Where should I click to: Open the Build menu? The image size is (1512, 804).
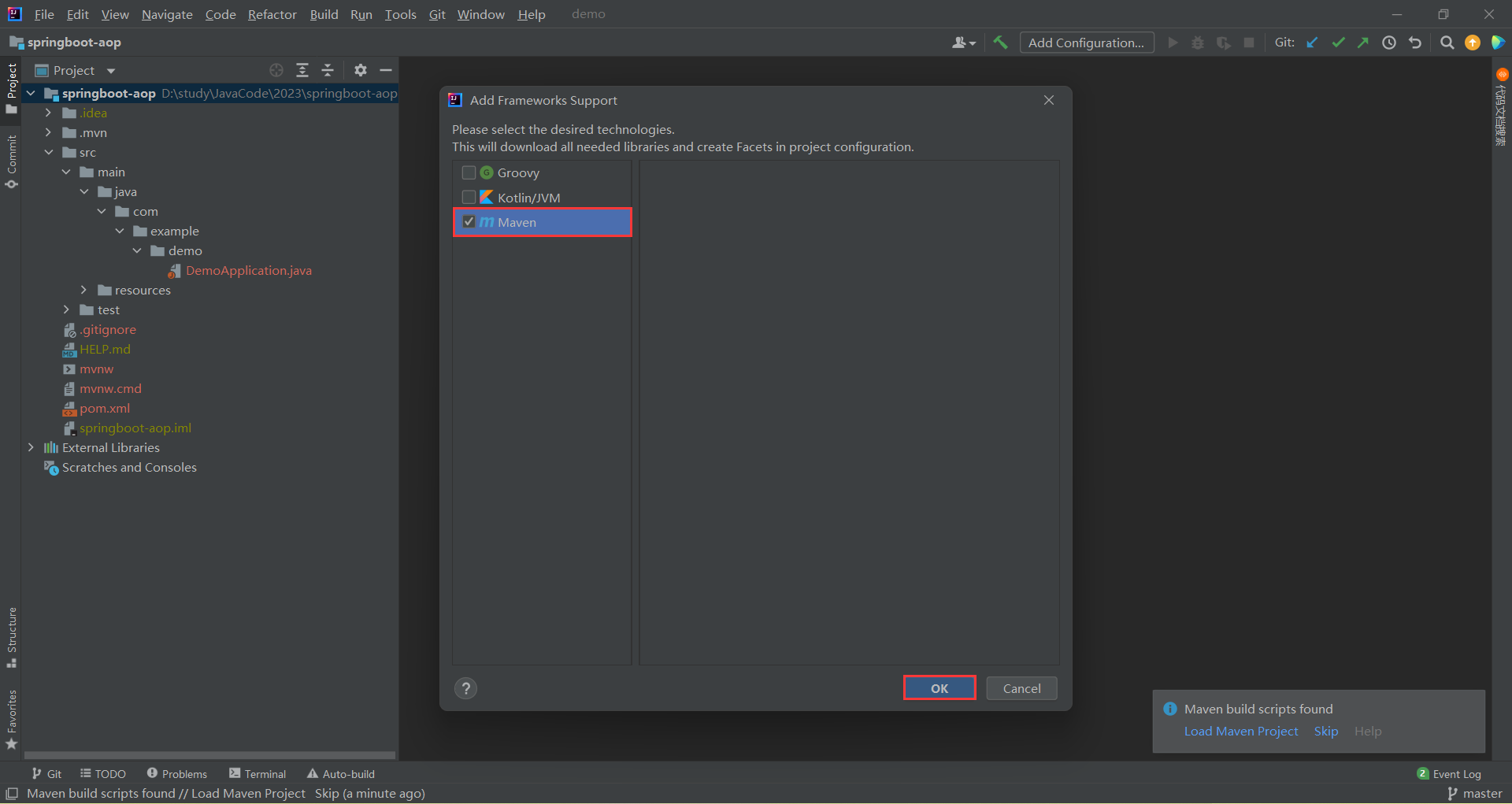(324, 14)
